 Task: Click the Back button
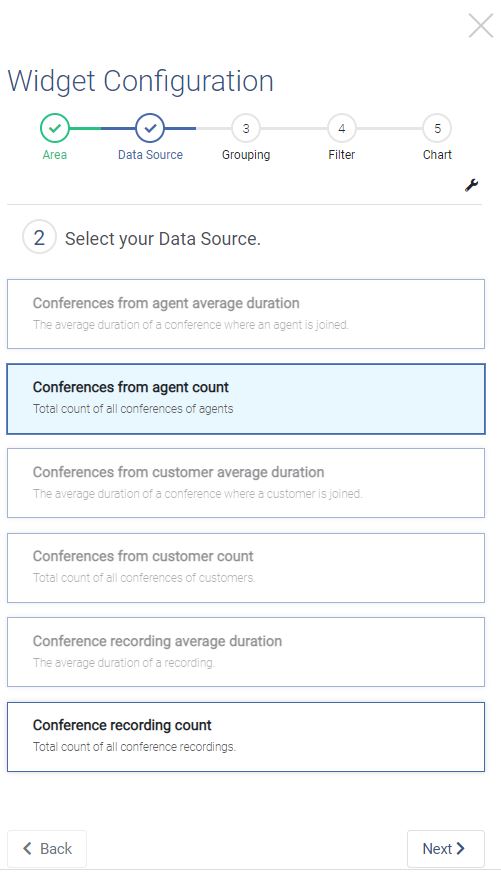pos(47,849)
